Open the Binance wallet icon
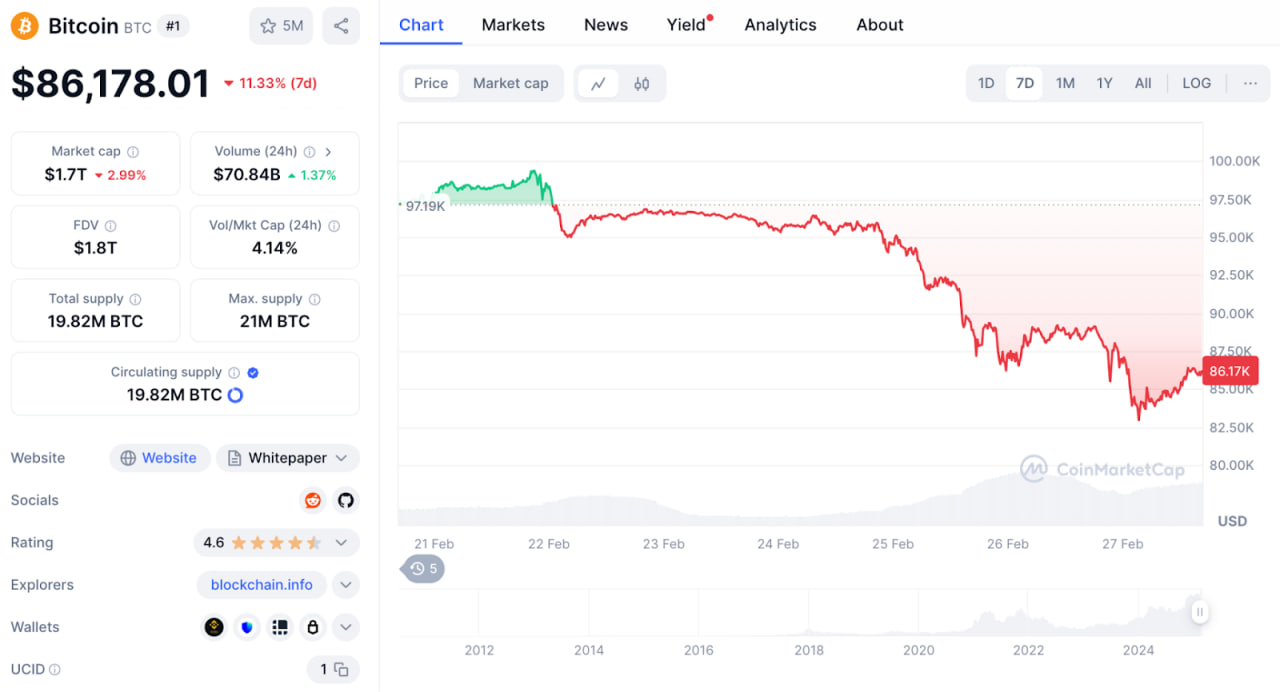The height and width of the screenshot is (692, 1280). click(214, 627)
